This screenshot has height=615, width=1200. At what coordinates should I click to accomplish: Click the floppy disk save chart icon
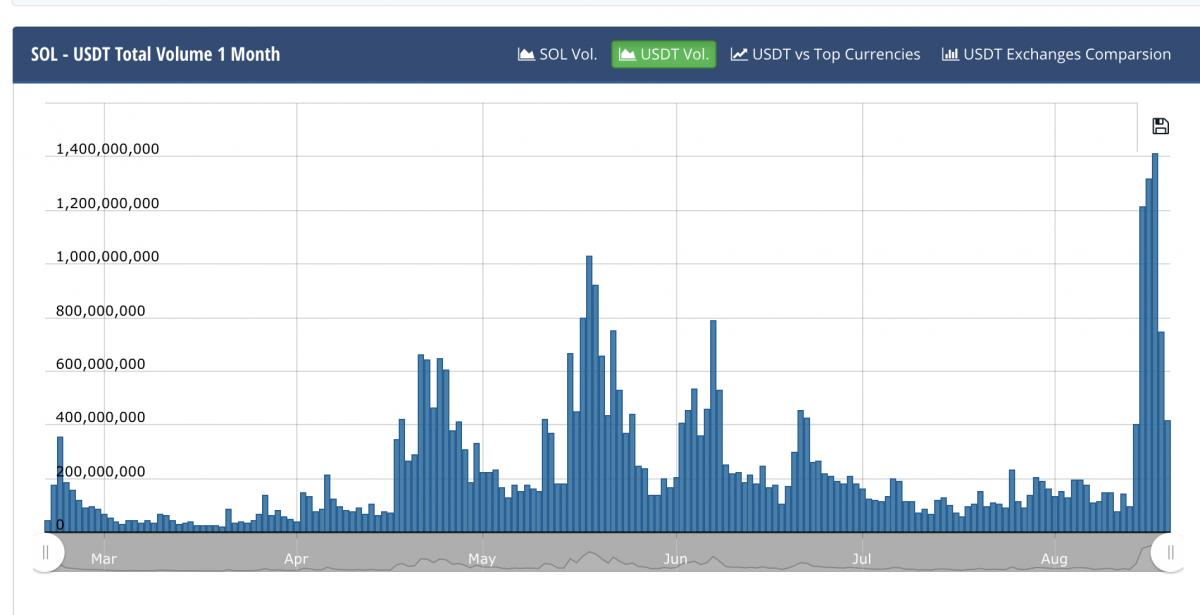click(1160, 126)
